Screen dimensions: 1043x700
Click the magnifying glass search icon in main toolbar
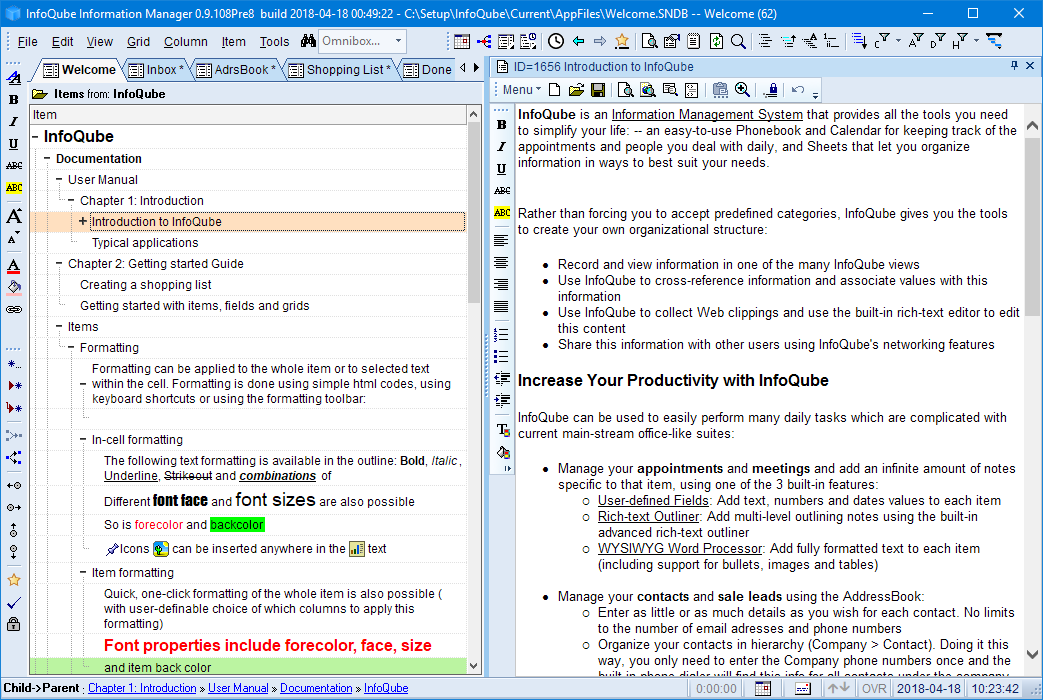point(738,41)
